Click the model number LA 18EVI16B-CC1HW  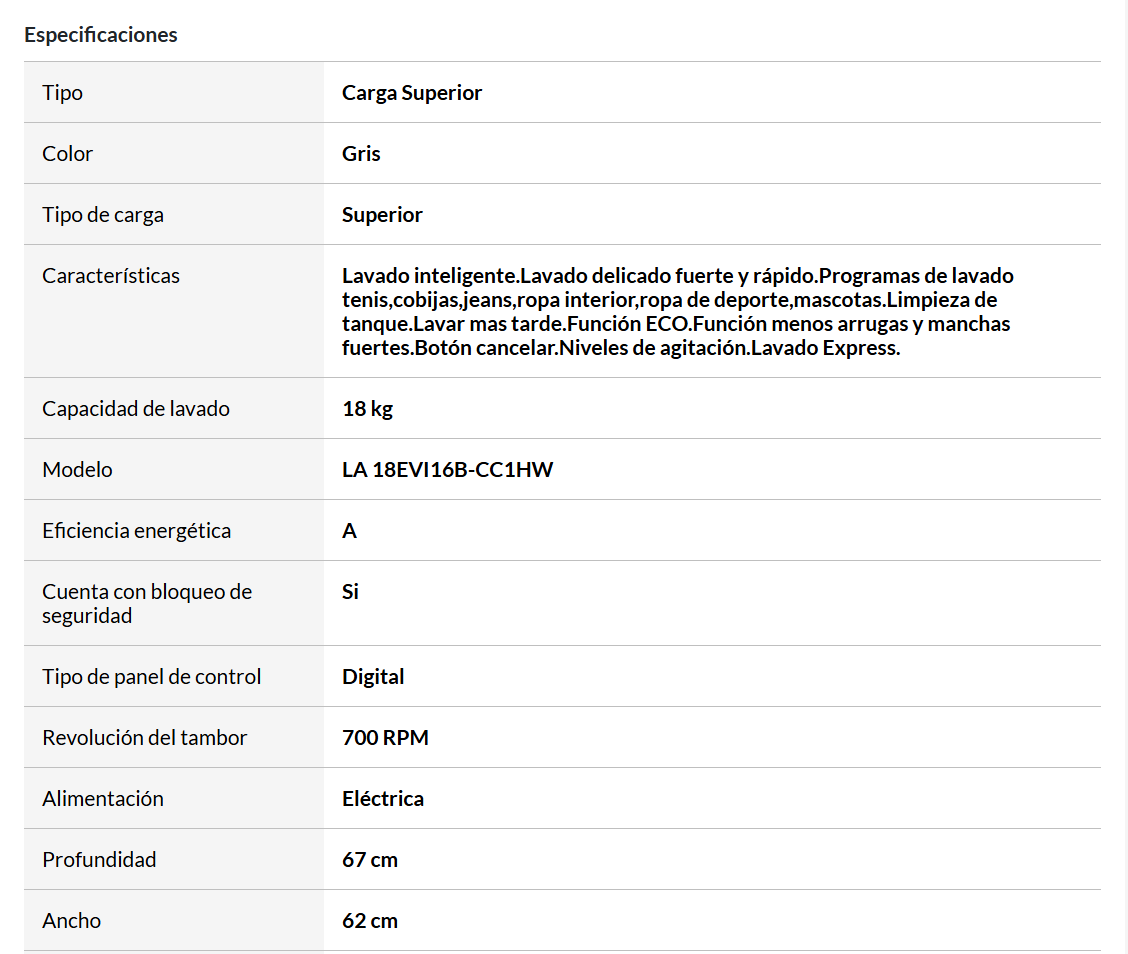click(x=447, y=470)
